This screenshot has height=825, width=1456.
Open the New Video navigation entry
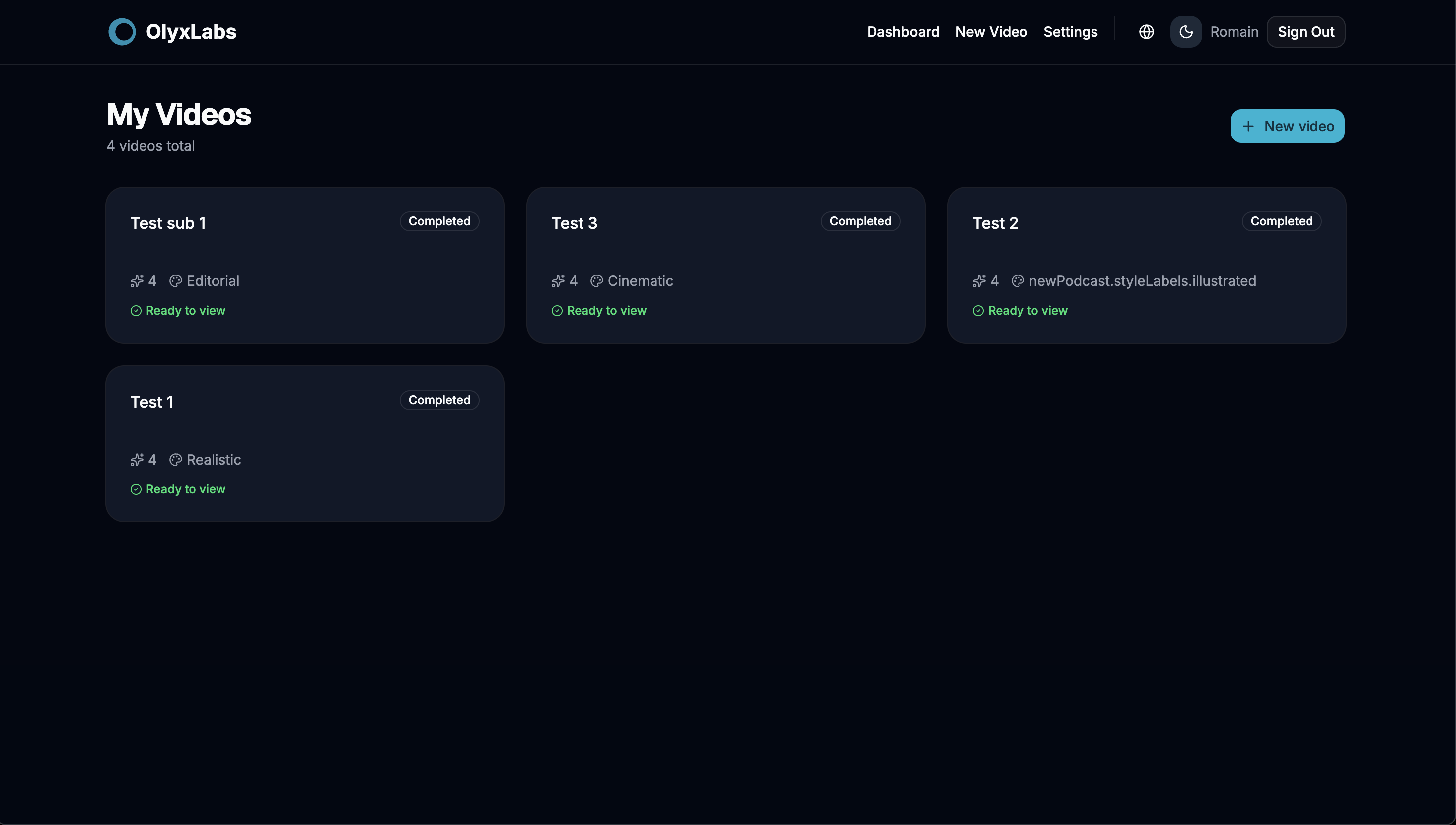(991, 32)
